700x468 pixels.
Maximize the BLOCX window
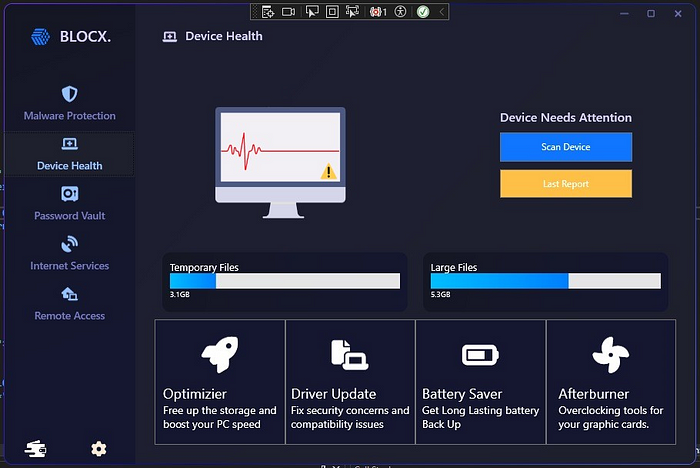click(x=651, y=14)
